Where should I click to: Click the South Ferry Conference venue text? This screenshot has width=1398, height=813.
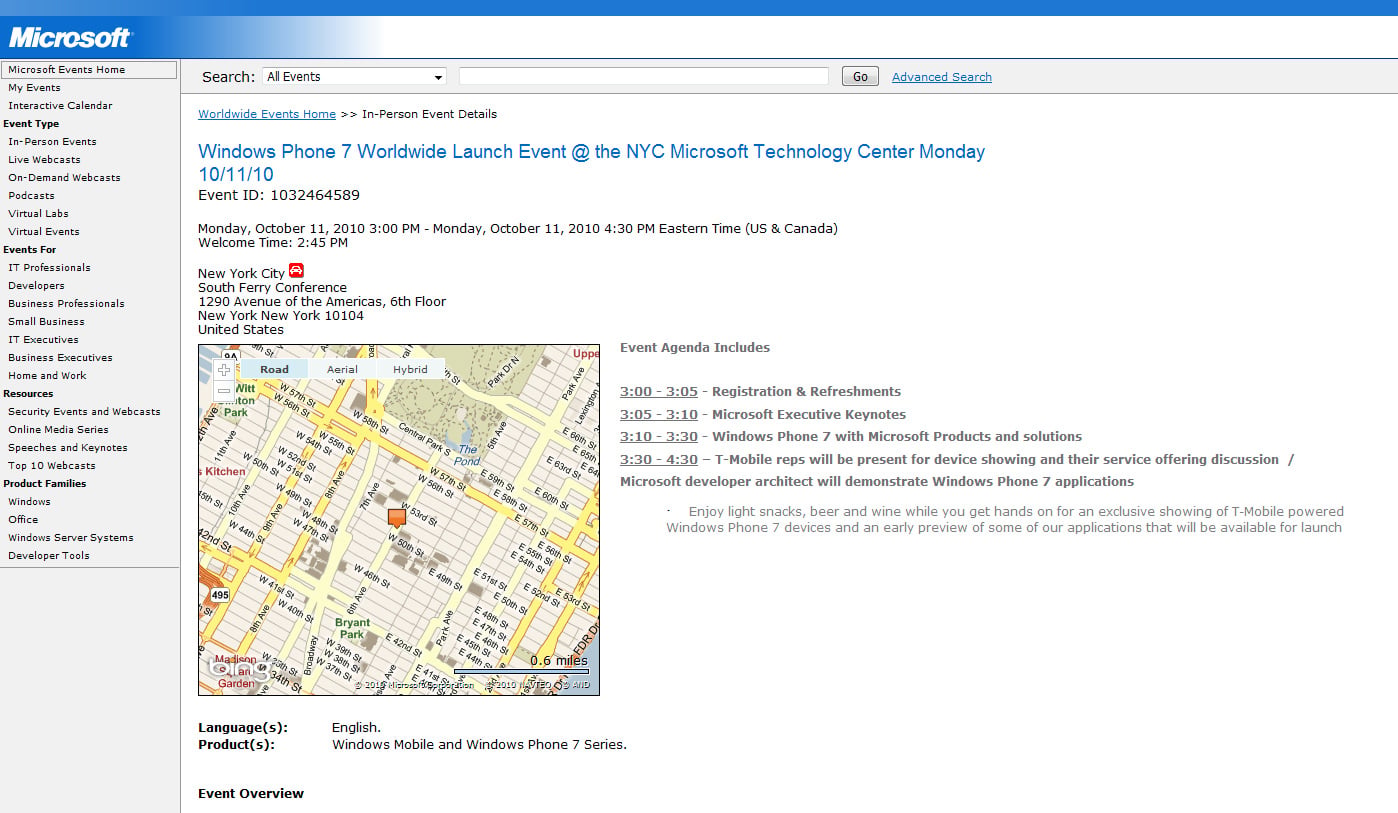click(x=272, y=288)
